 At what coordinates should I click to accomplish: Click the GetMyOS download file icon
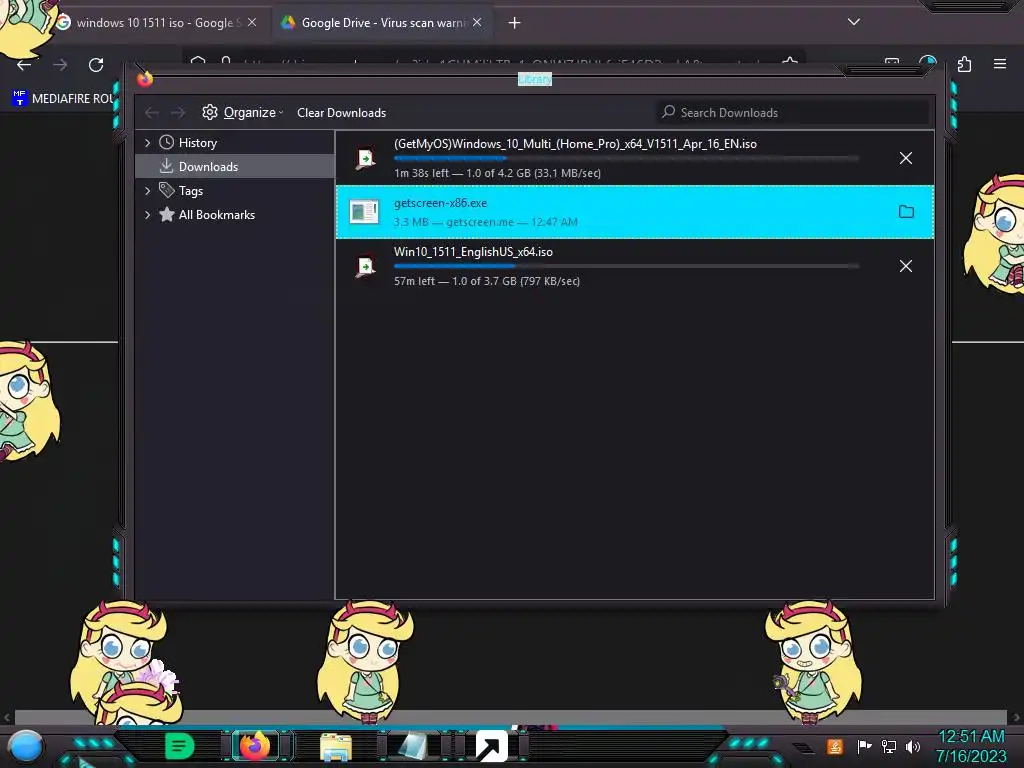click(365, 159)
